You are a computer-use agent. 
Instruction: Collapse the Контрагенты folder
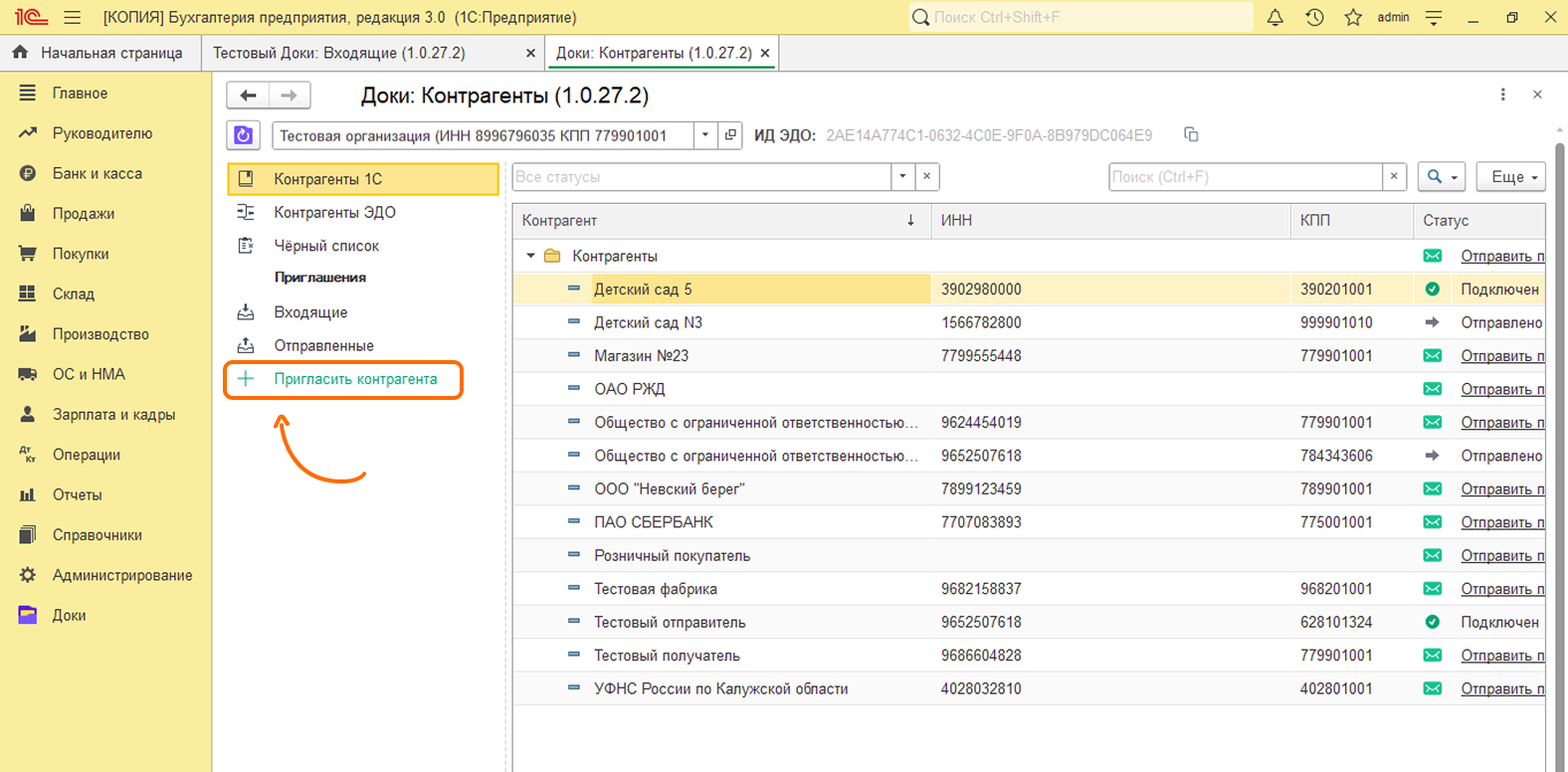pos(530,256)
